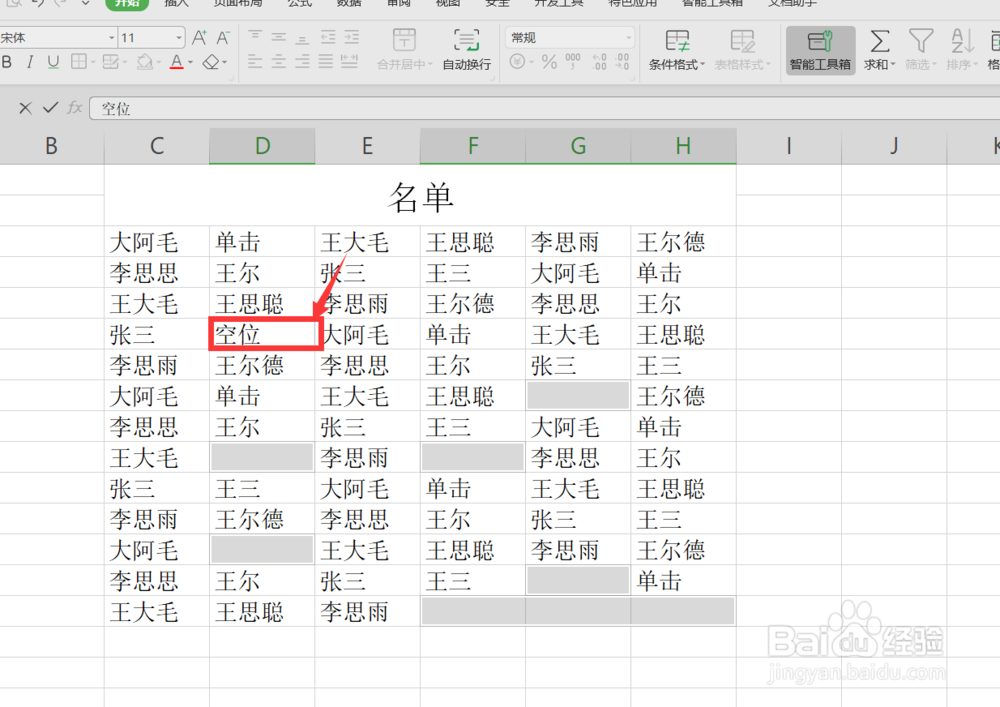Select cell 王思聪 in bottom row
1000x707 pixels.
click(262, 612)
